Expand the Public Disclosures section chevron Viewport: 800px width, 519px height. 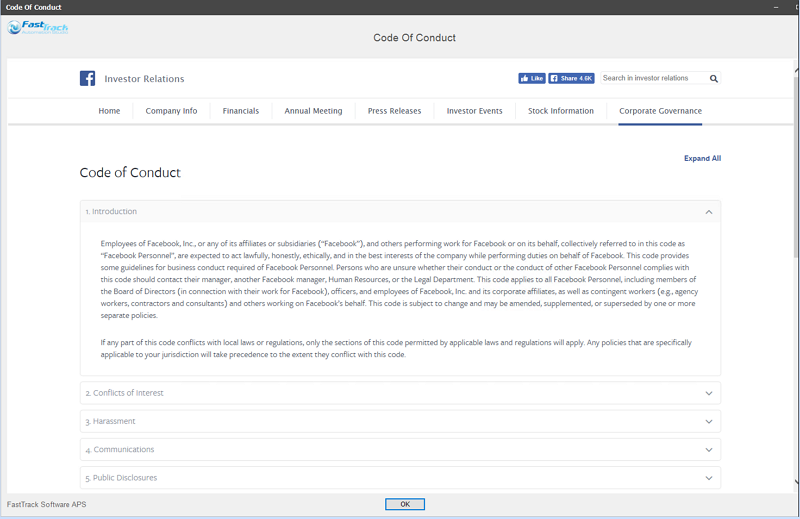pyautogui.click(x=709, y=478)
